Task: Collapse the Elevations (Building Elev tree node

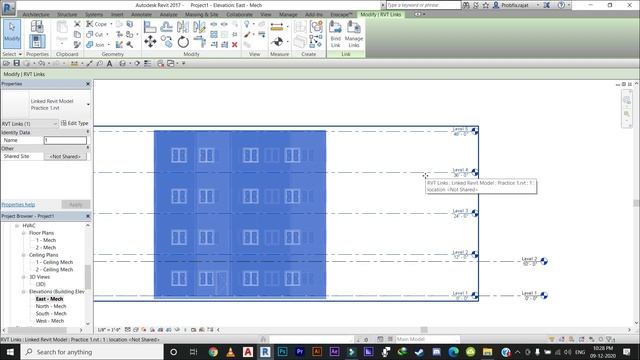Action: (24, 291)
